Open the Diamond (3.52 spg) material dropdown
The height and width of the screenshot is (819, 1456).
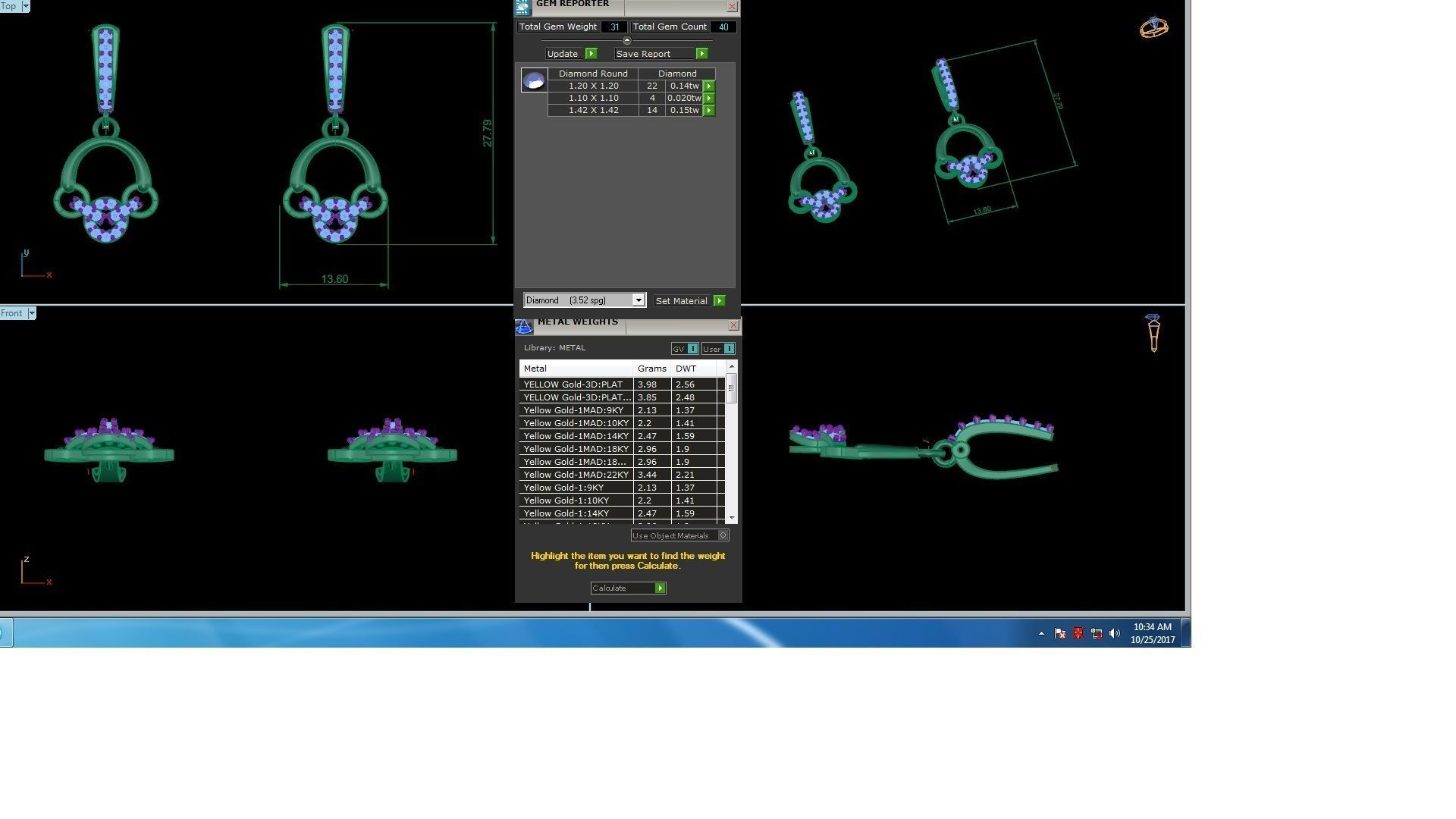pos(639,300)
